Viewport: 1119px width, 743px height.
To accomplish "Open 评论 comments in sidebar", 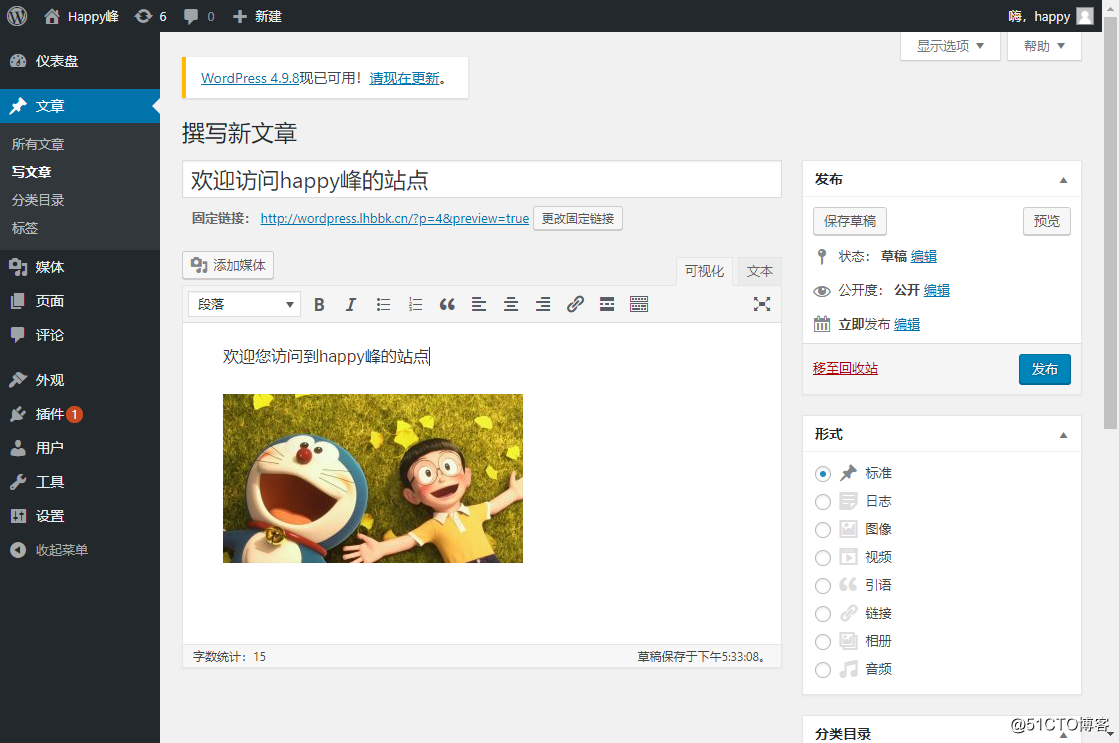I will (80, 335).
